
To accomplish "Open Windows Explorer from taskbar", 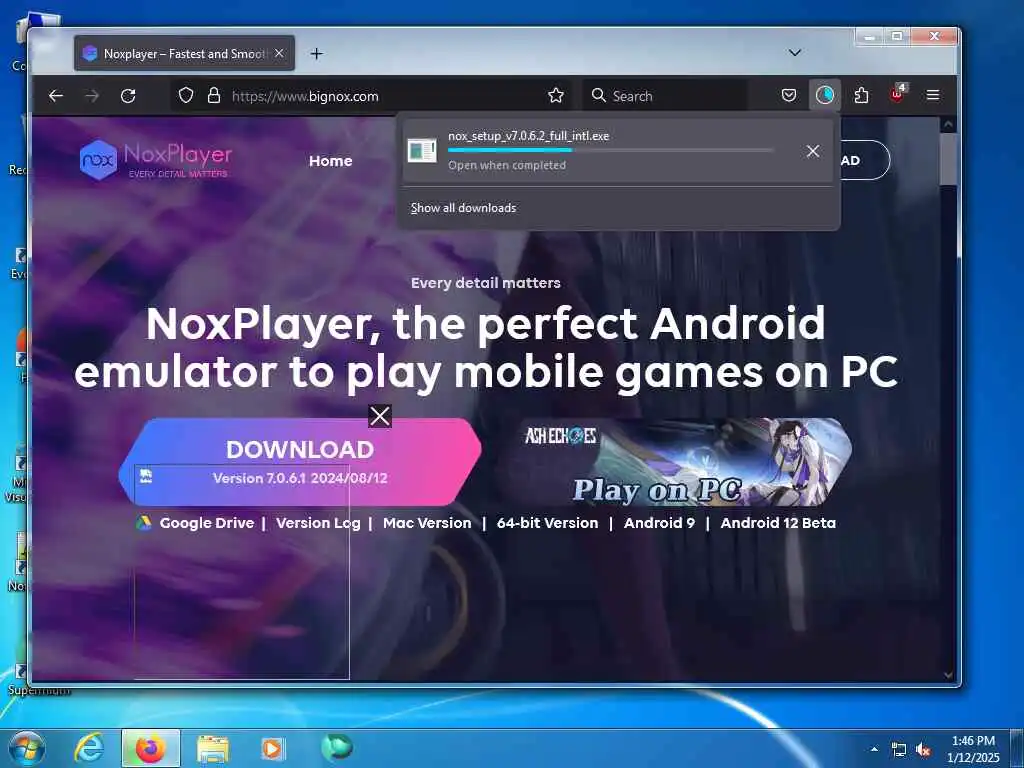I will [213, 749].
